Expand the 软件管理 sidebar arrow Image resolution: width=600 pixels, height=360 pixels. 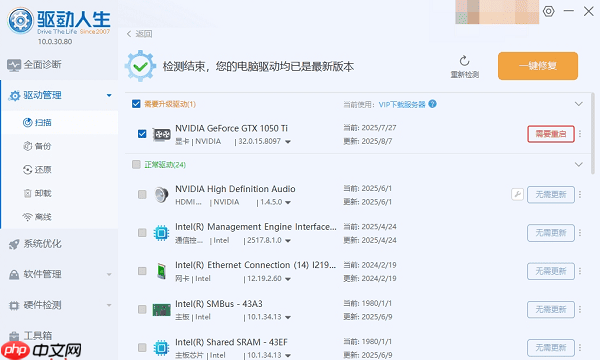click(109, 274)
